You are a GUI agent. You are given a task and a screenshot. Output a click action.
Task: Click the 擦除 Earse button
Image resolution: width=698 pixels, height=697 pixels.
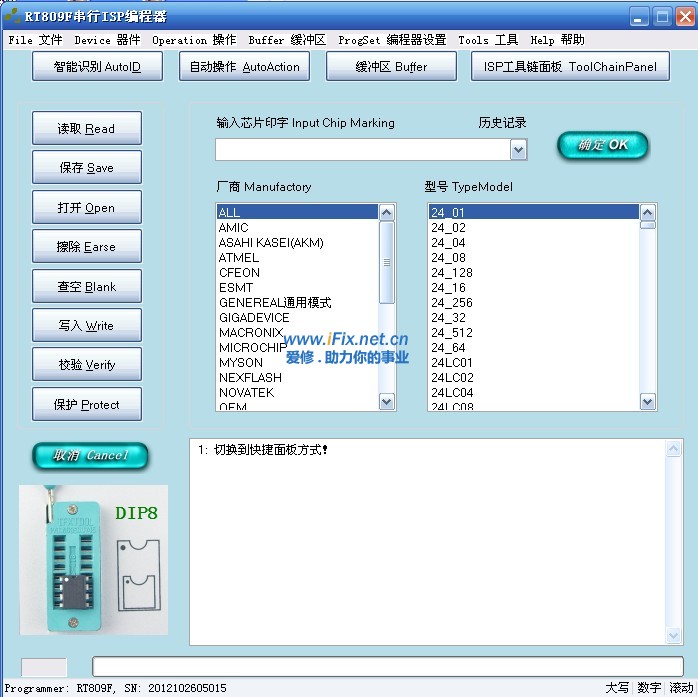tap(86, 247)
